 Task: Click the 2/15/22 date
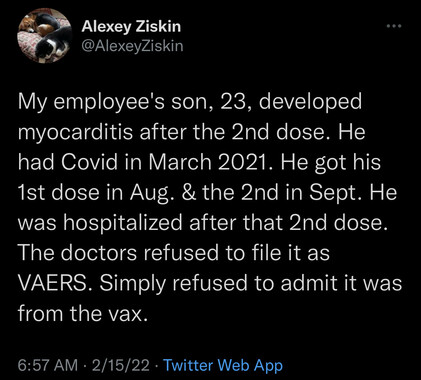[x=121, y=365]
